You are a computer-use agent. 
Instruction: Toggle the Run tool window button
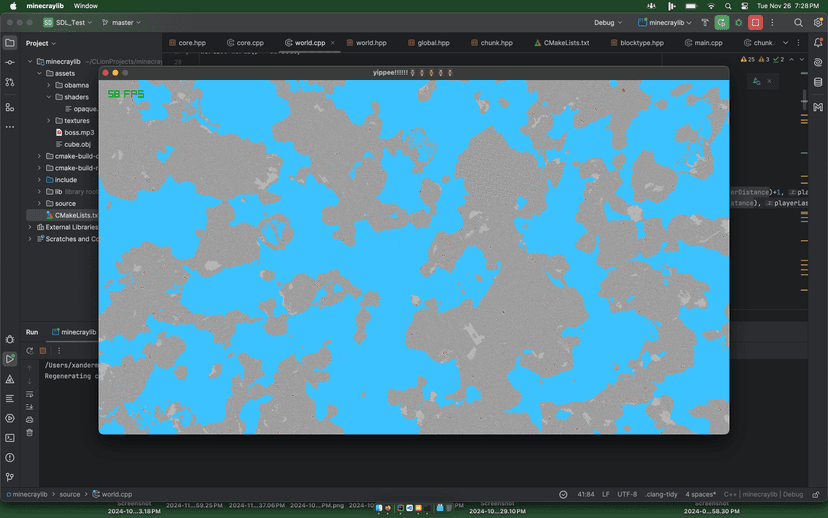coord(10,359)
